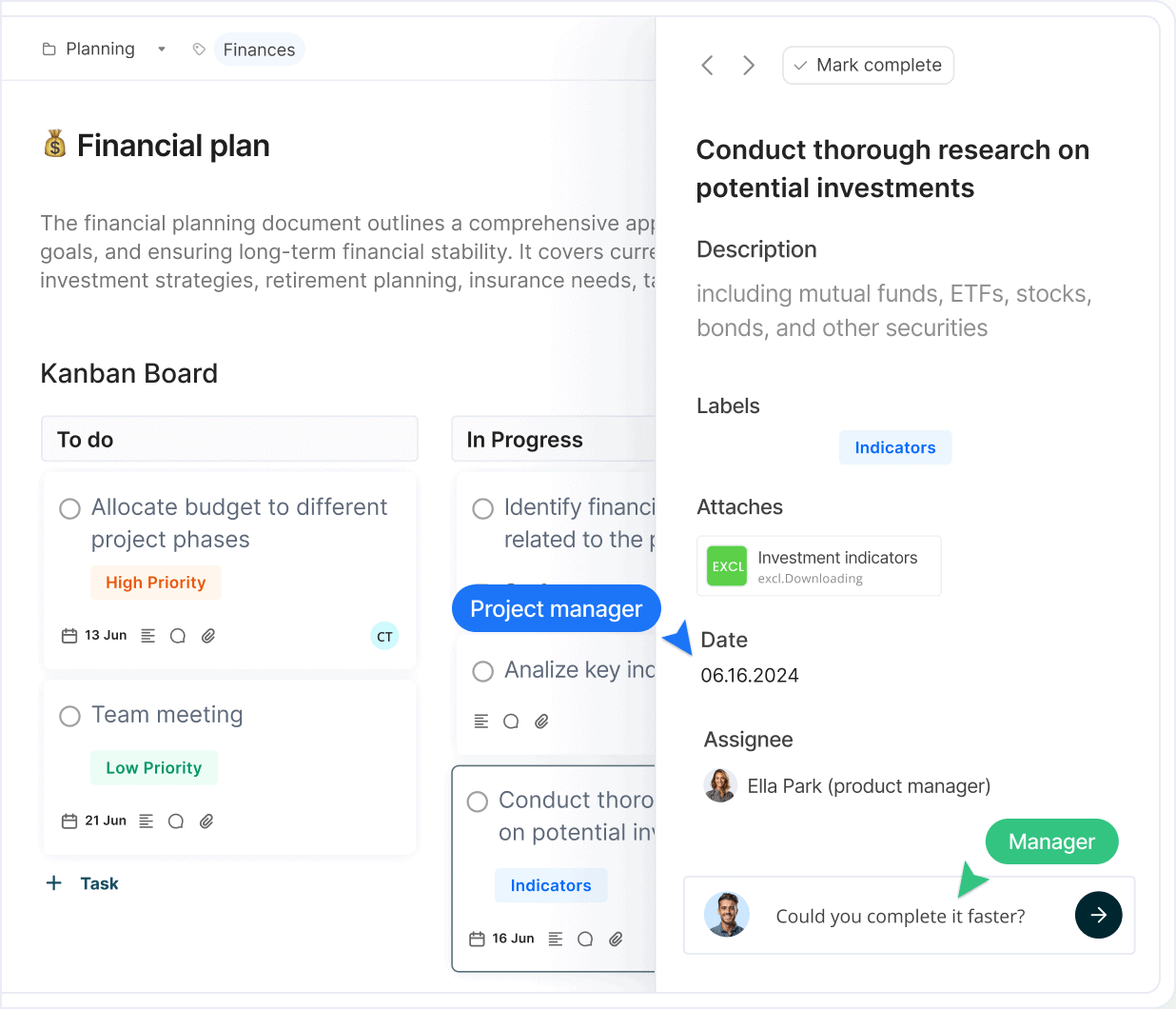Toggle the Identify financial task completion circle
The image size is (1176, 1009).
[482, 509]
